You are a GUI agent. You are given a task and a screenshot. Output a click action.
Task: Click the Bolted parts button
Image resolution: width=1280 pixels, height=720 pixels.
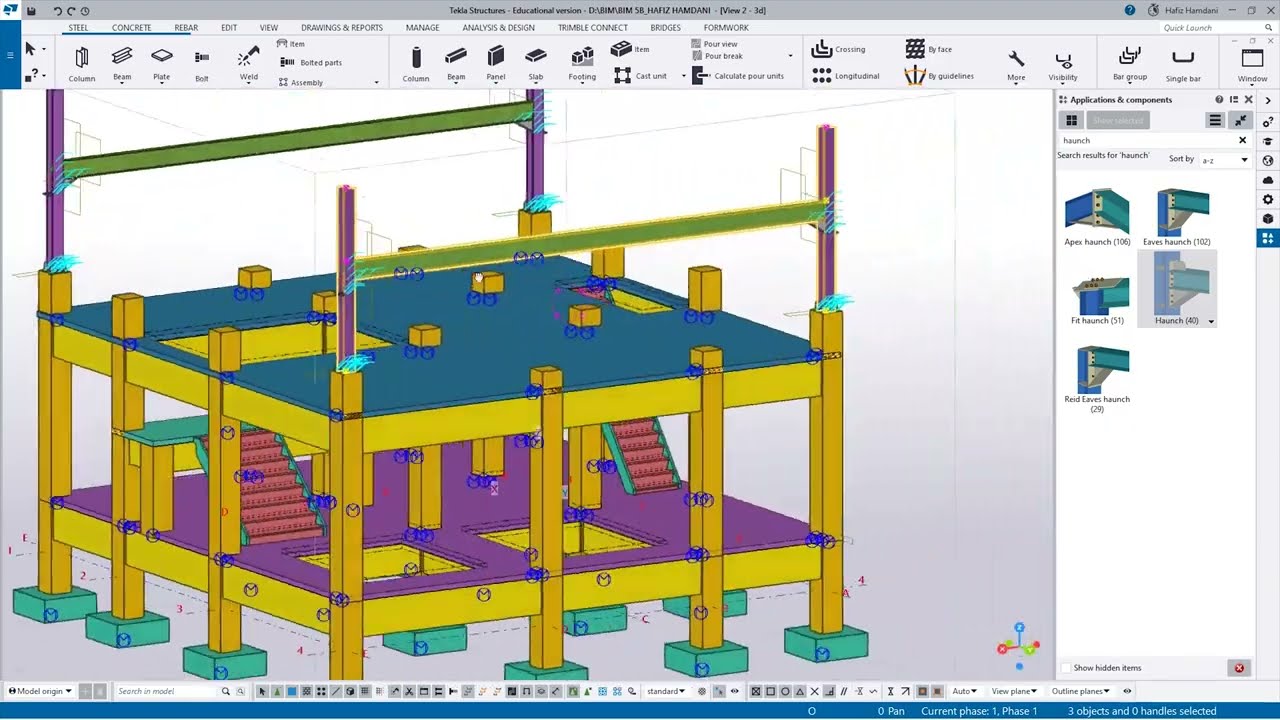pyautogui.click(x=310, y=62)
